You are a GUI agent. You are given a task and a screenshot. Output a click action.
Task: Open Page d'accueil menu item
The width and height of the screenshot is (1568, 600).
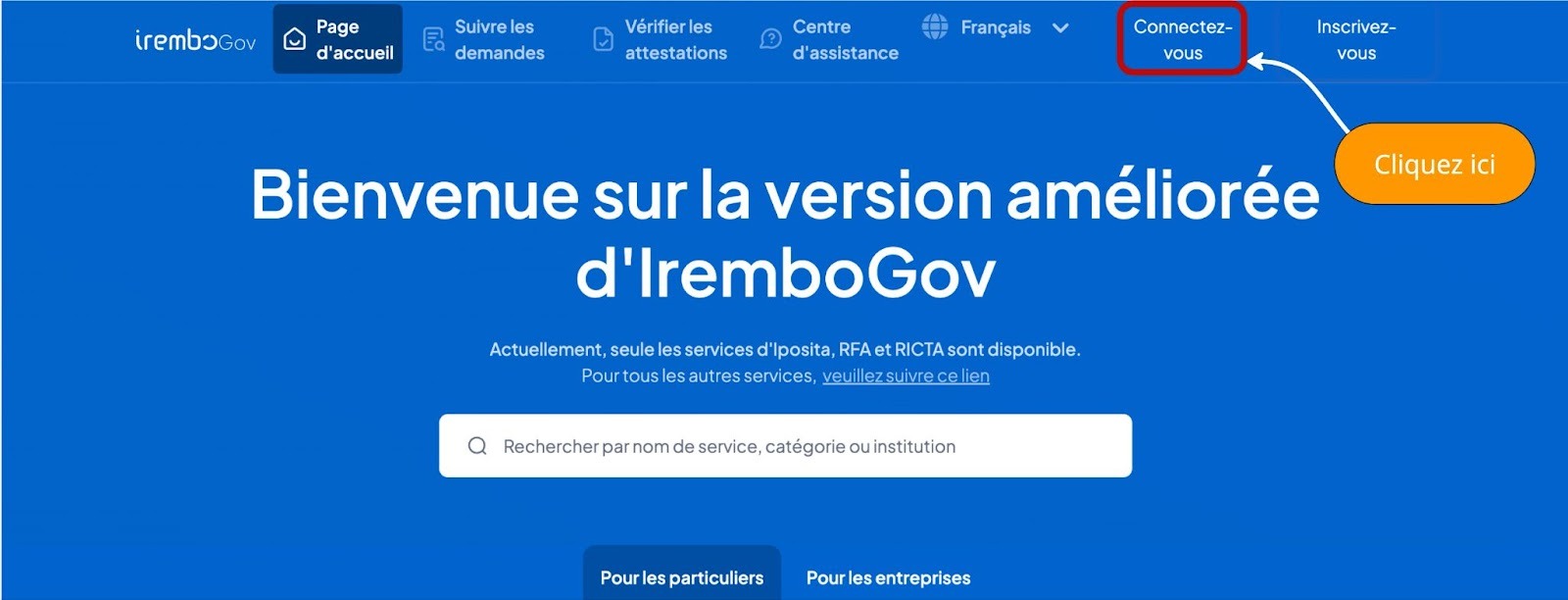(338, 39)
